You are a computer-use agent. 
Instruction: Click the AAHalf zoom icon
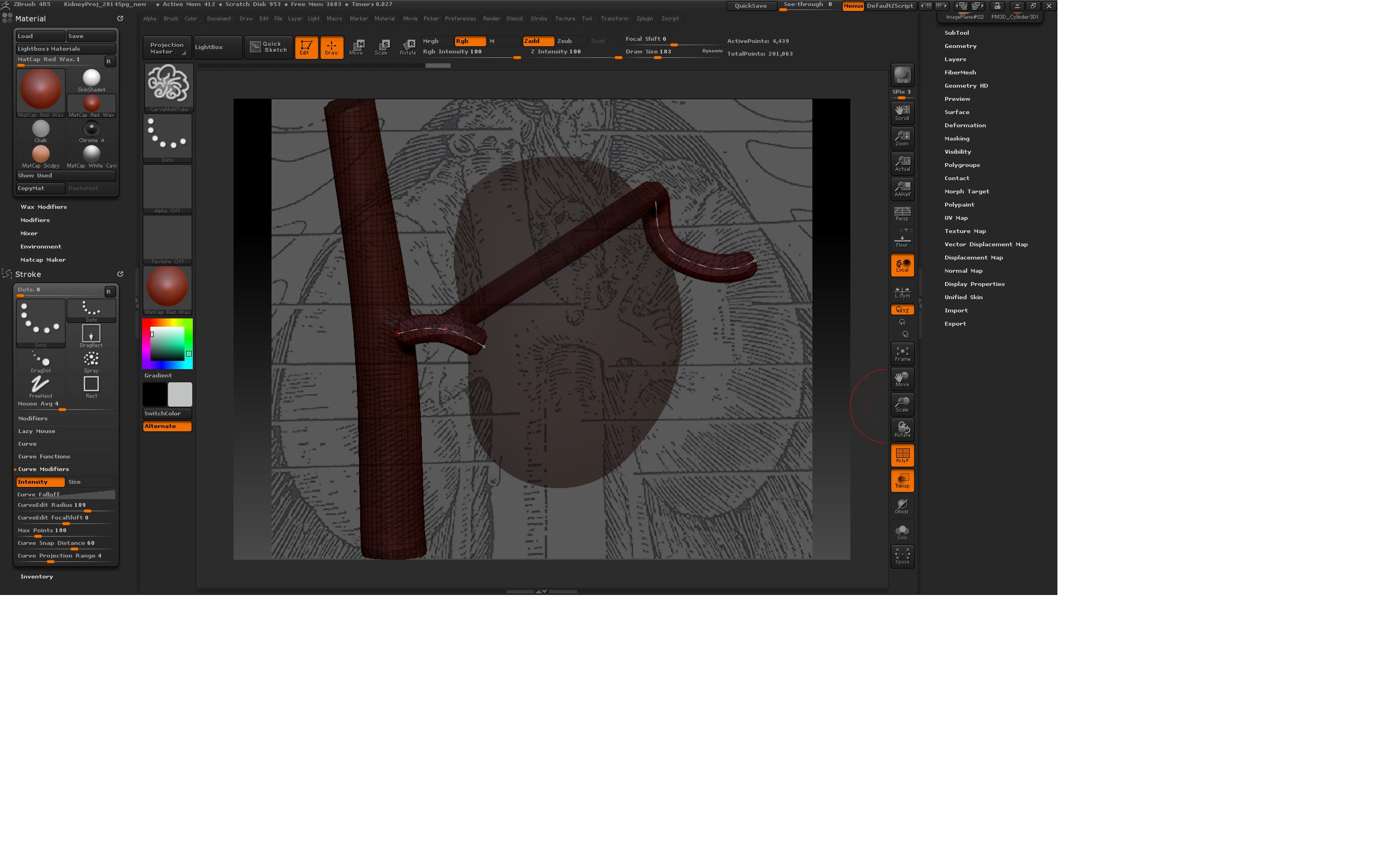[902, 189]
